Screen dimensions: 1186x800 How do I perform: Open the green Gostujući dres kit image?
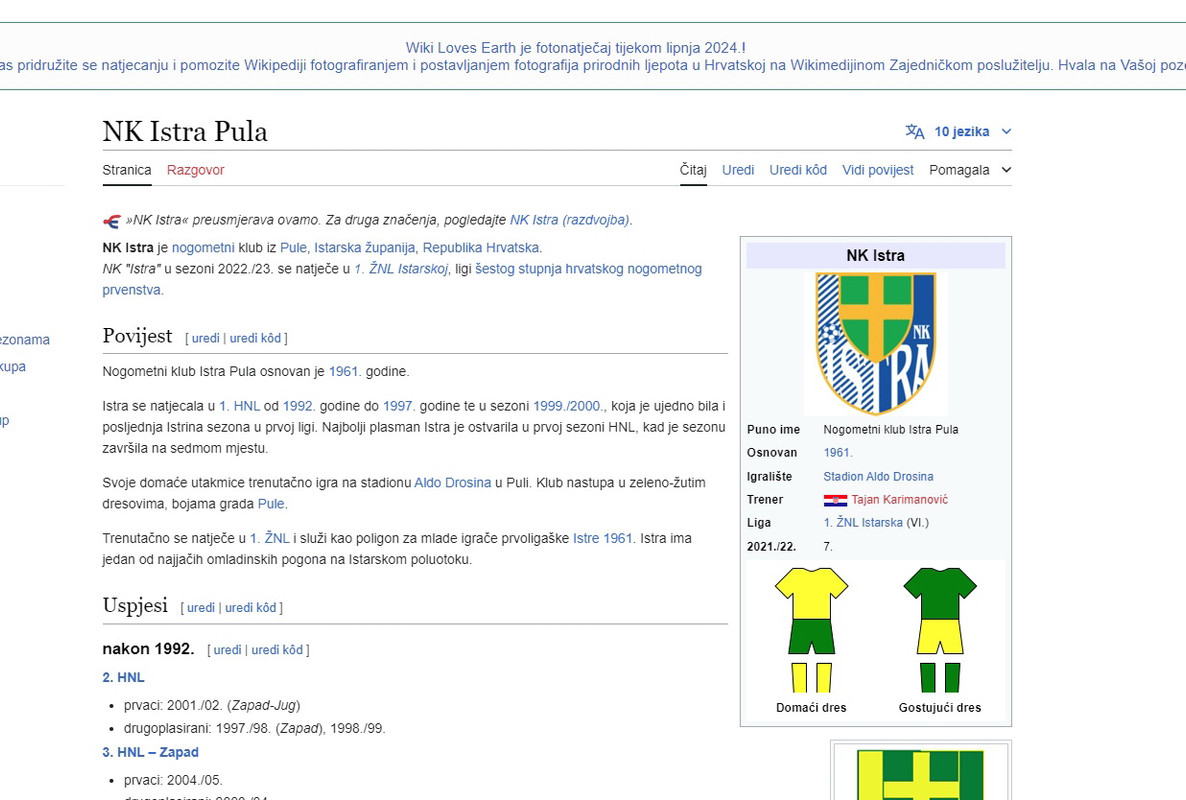coord(940,630)
